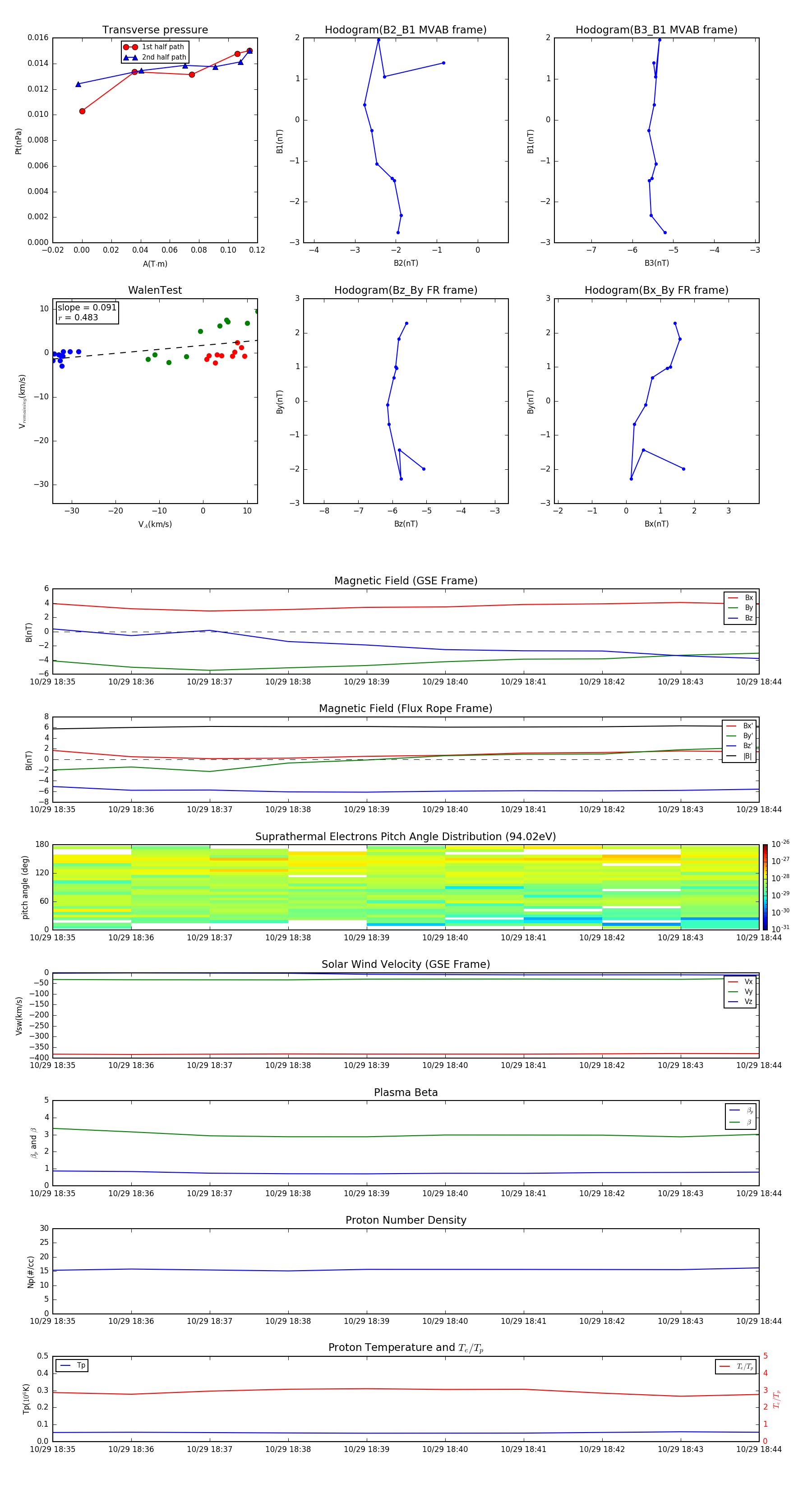The image size is (812, 1489).
Task: Click the "Tp(10^6K)" y-axis label
Action: [26, 1399]
